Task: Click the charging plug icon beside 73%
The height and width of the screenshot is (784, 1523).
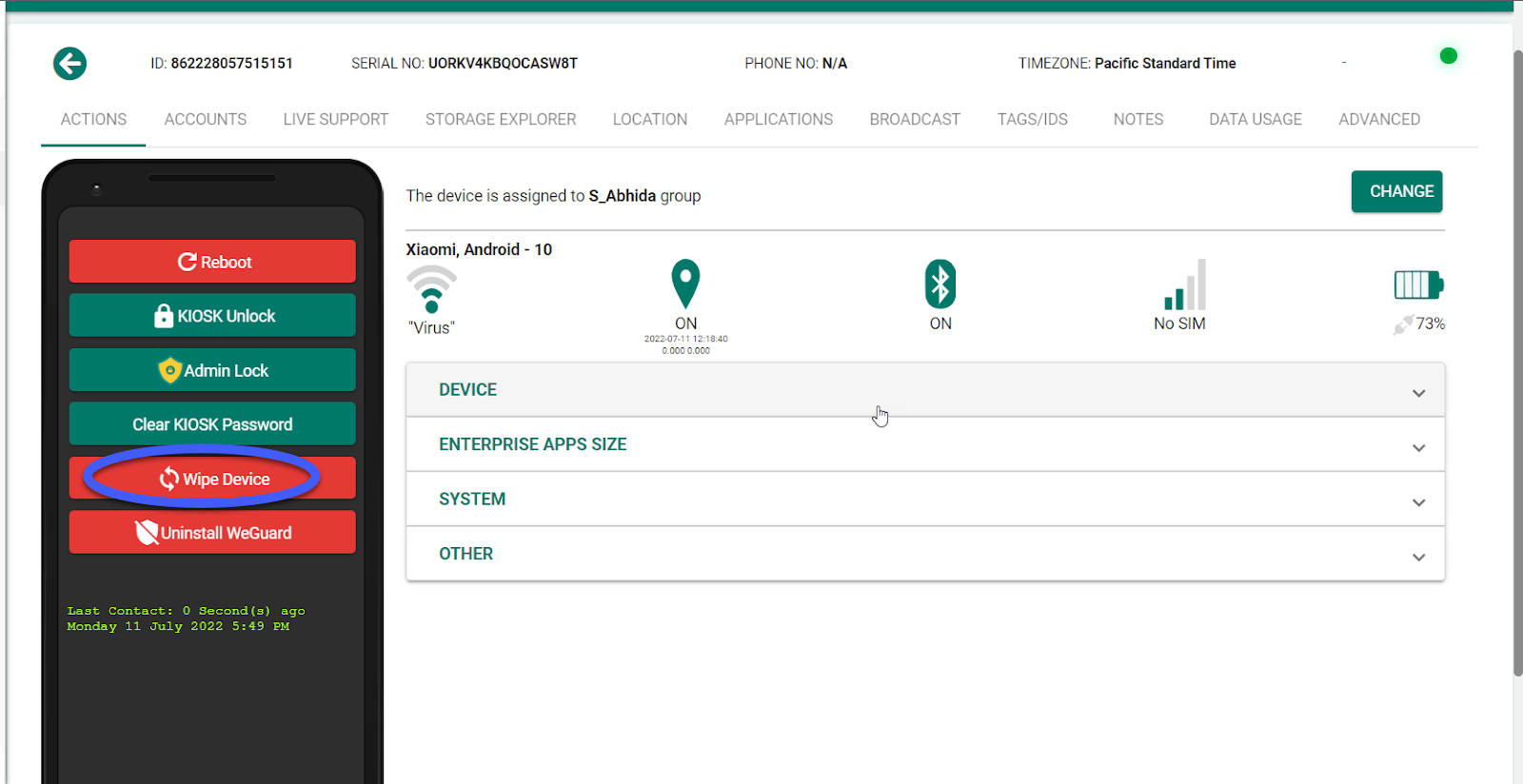Action: point(1403,325)
